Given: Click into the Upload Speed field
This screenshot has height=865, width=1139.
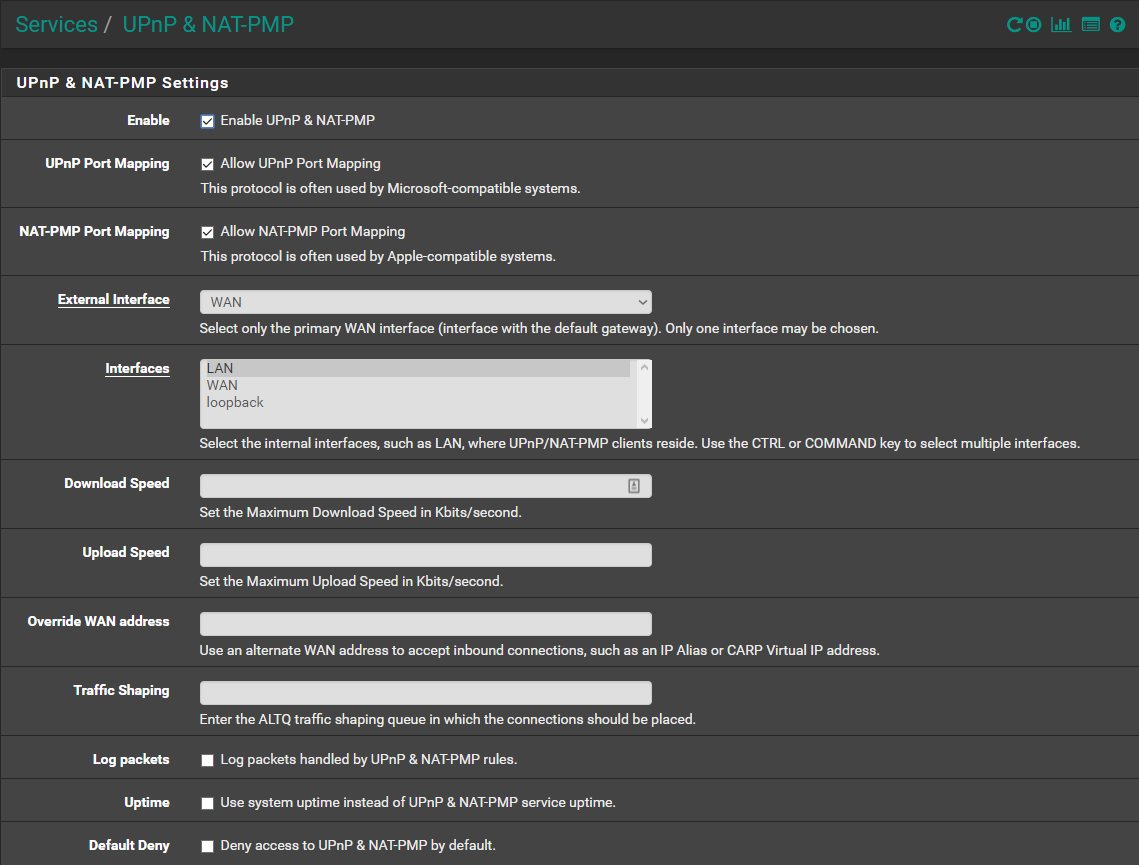Looking at the screenshot, I should 425,555.
